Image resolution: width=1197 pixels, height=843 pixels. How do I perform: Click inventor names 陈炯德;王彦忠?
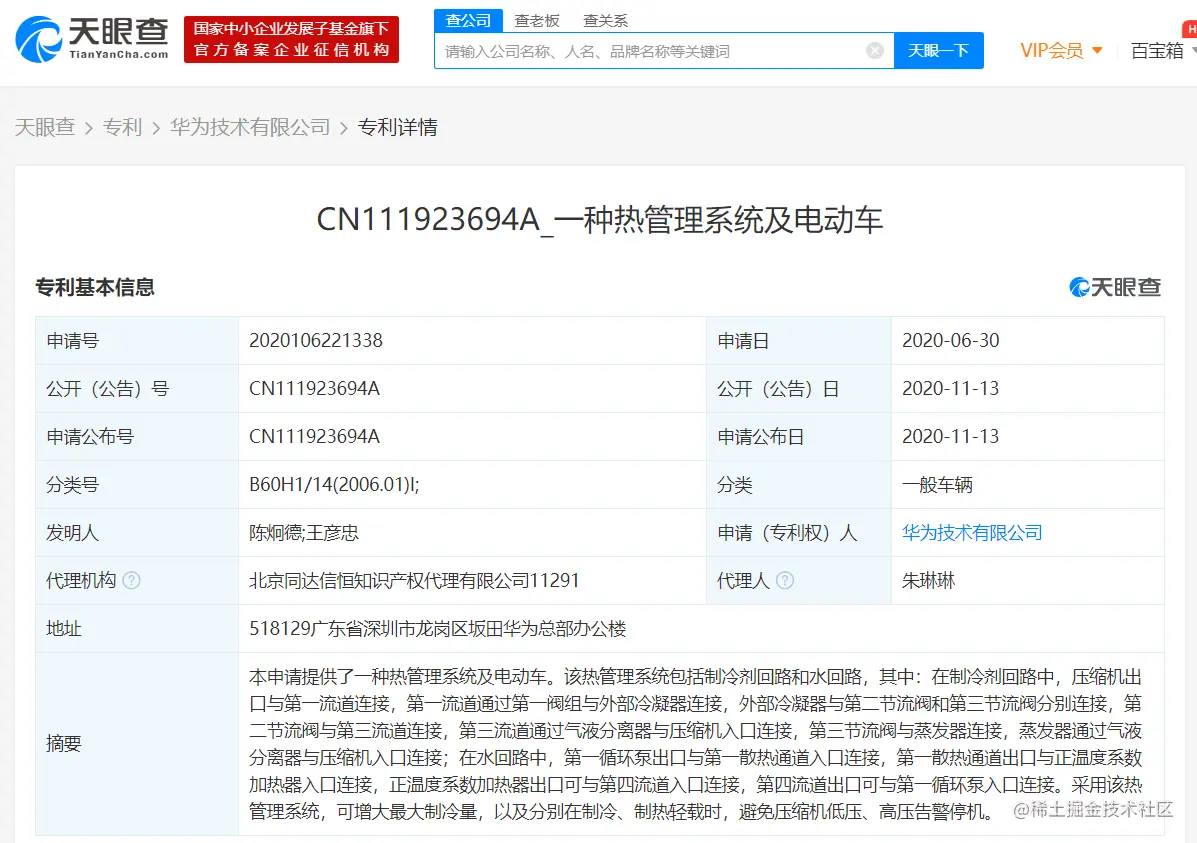(304, 533)
